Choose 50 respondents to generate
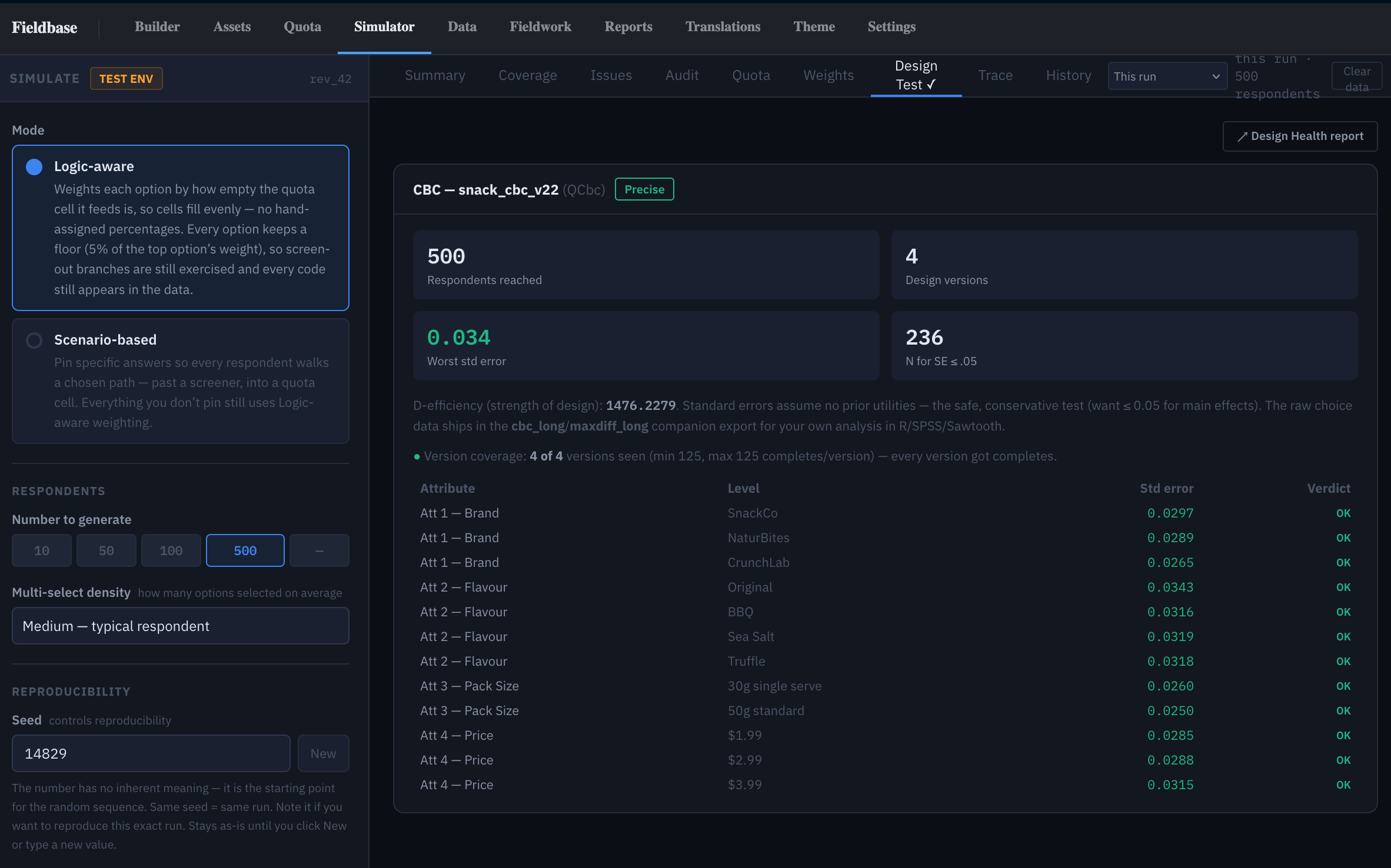 coord(107,551)
